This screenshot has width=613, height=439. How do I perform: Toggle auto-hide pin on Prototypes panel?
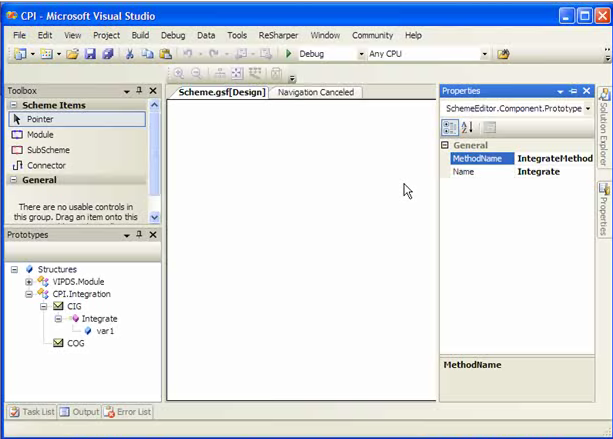point(139,235)
